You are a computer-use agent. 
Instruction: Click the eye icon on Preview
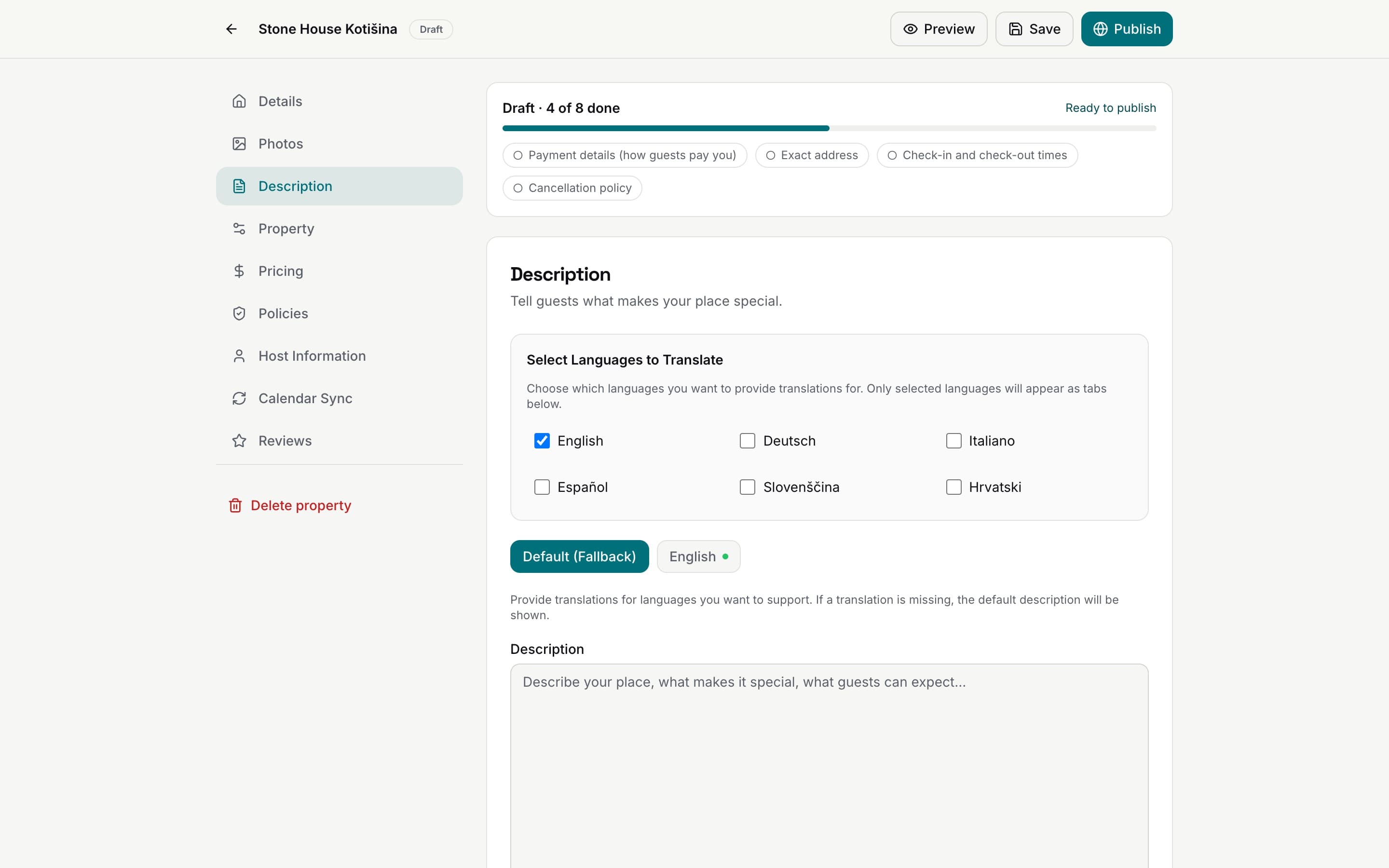[910, 29]
